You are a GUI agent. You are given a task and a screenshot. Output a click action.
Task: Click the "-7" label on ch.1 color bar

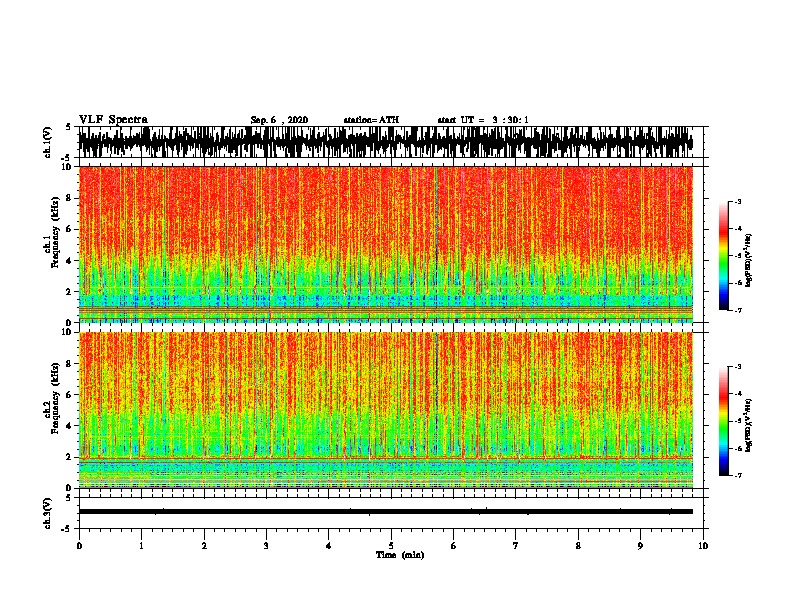click(737, 310)
